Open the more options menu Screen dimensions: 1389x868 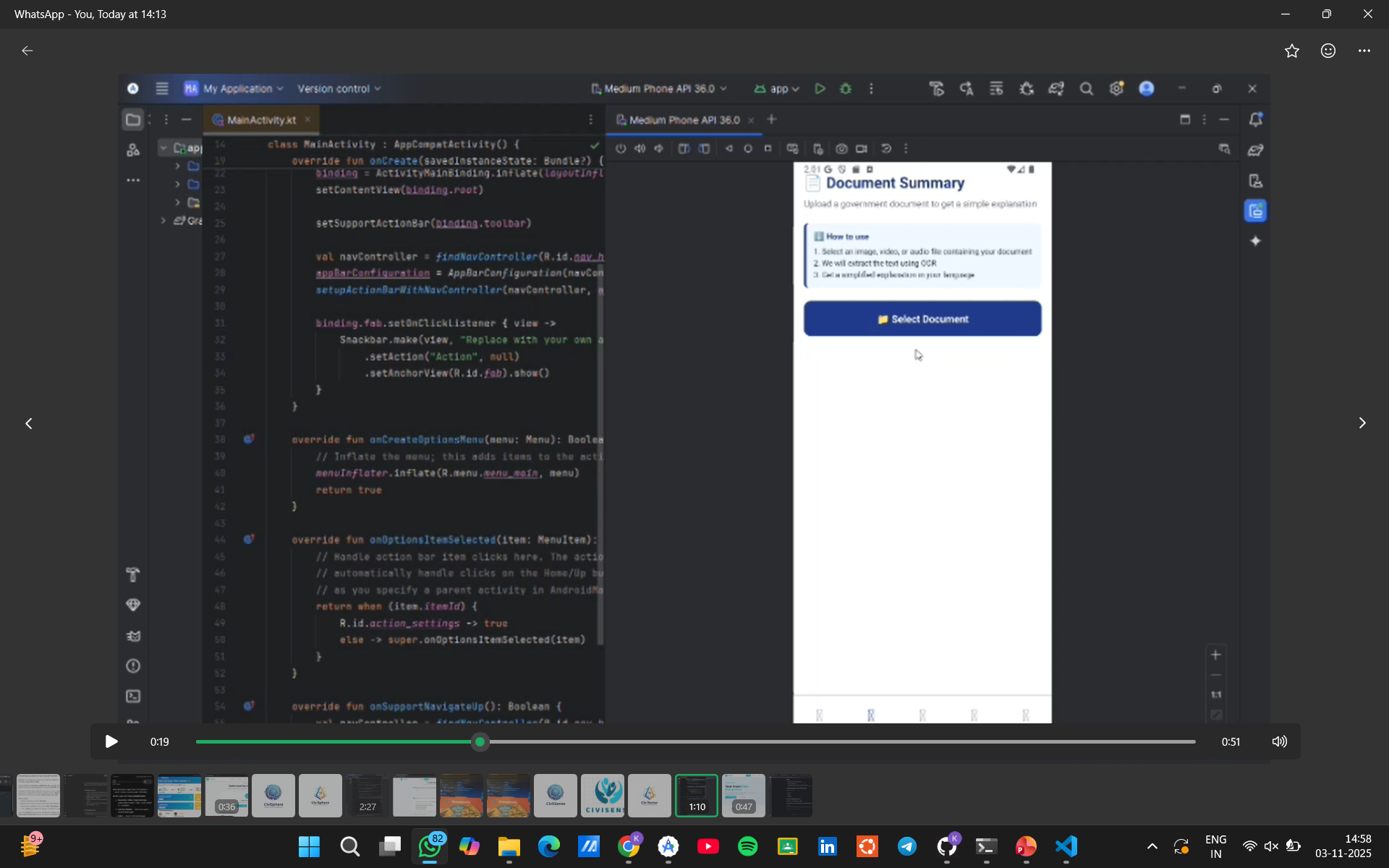[1364, 51]
